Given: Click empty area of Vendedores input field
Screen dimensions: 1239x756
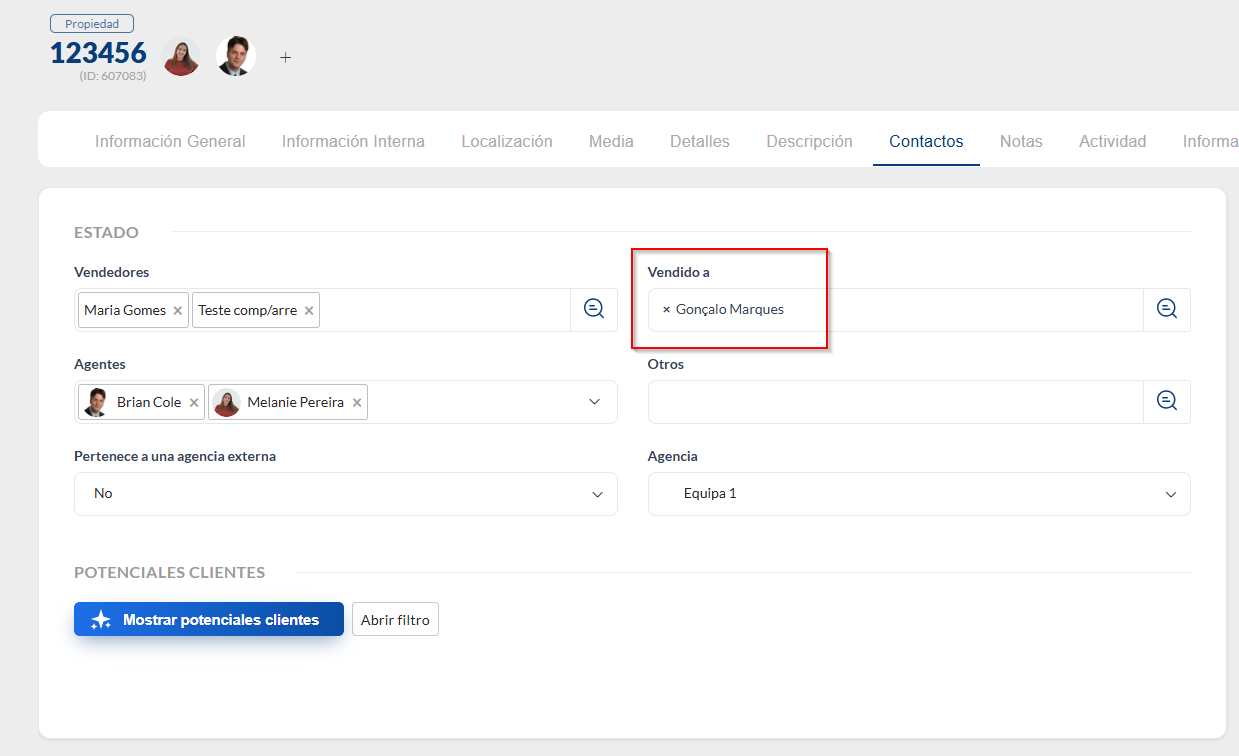Looking at the screenshot, I should pos(445,310).
